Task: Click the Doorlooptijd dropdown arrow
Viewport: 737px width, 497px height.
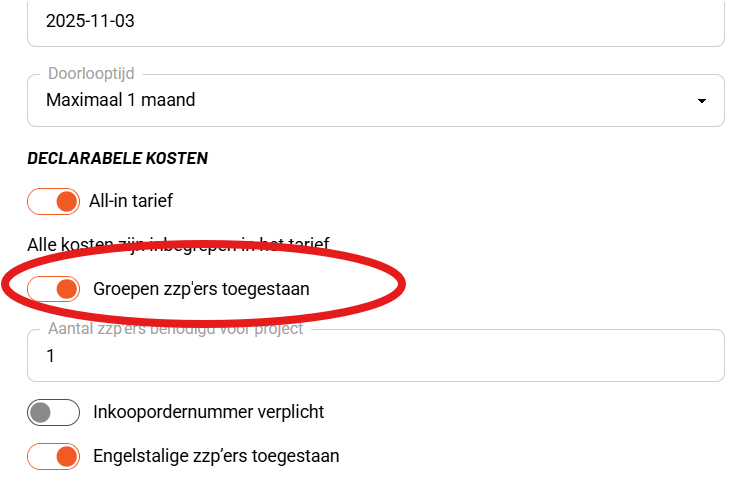Action: click(702, 101)
